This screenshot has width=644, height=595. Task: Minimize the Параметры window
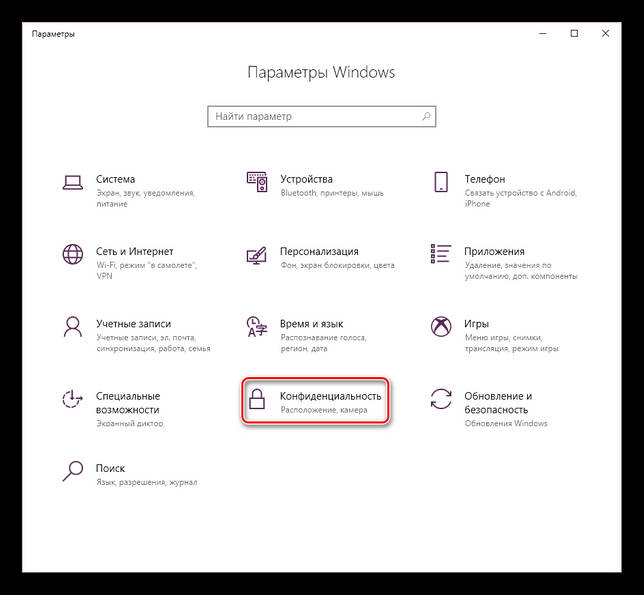[x=543, y=34]
